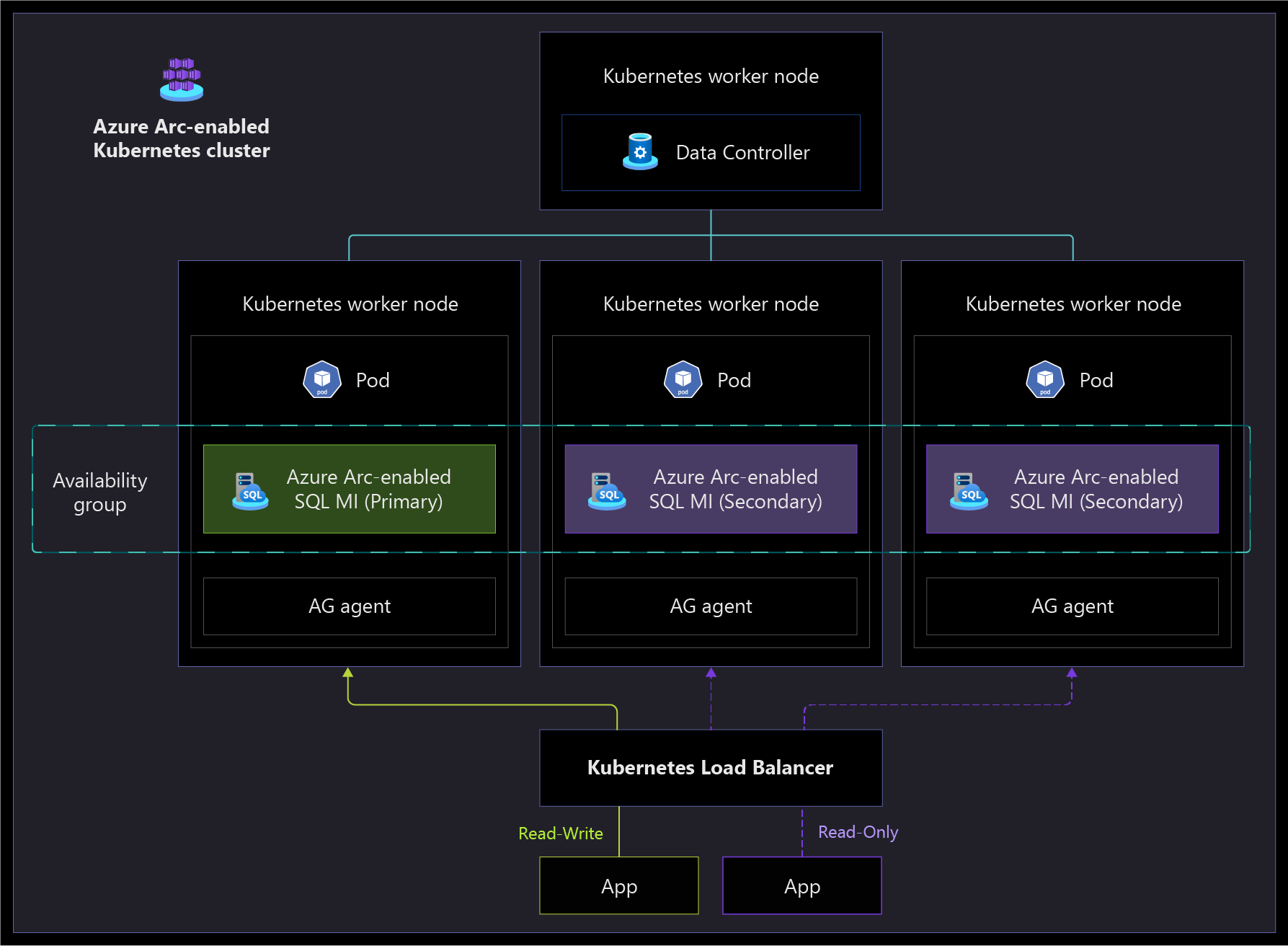The height and width of the screenshot is (946, 1288).
Task: Select the rightmost SQL MI (Secondary) box
Action: [1072, 489]
